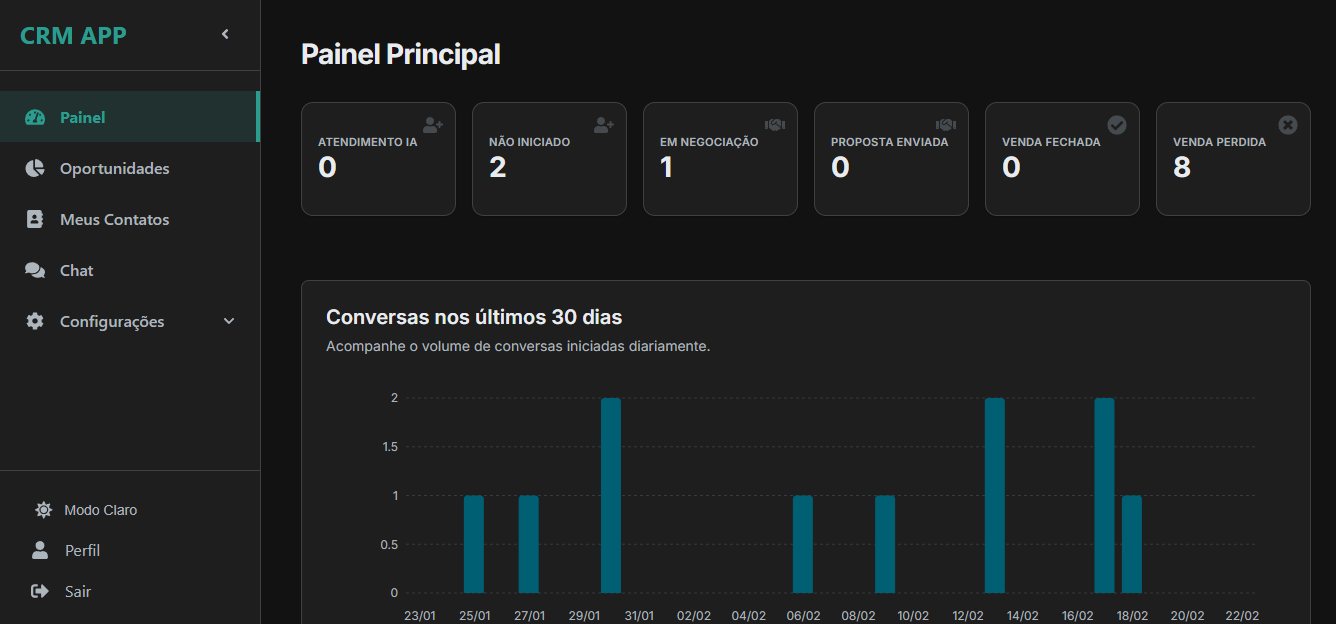Expand the Configurações submenu
This screenshot has width=1336, height=624.
229,321
